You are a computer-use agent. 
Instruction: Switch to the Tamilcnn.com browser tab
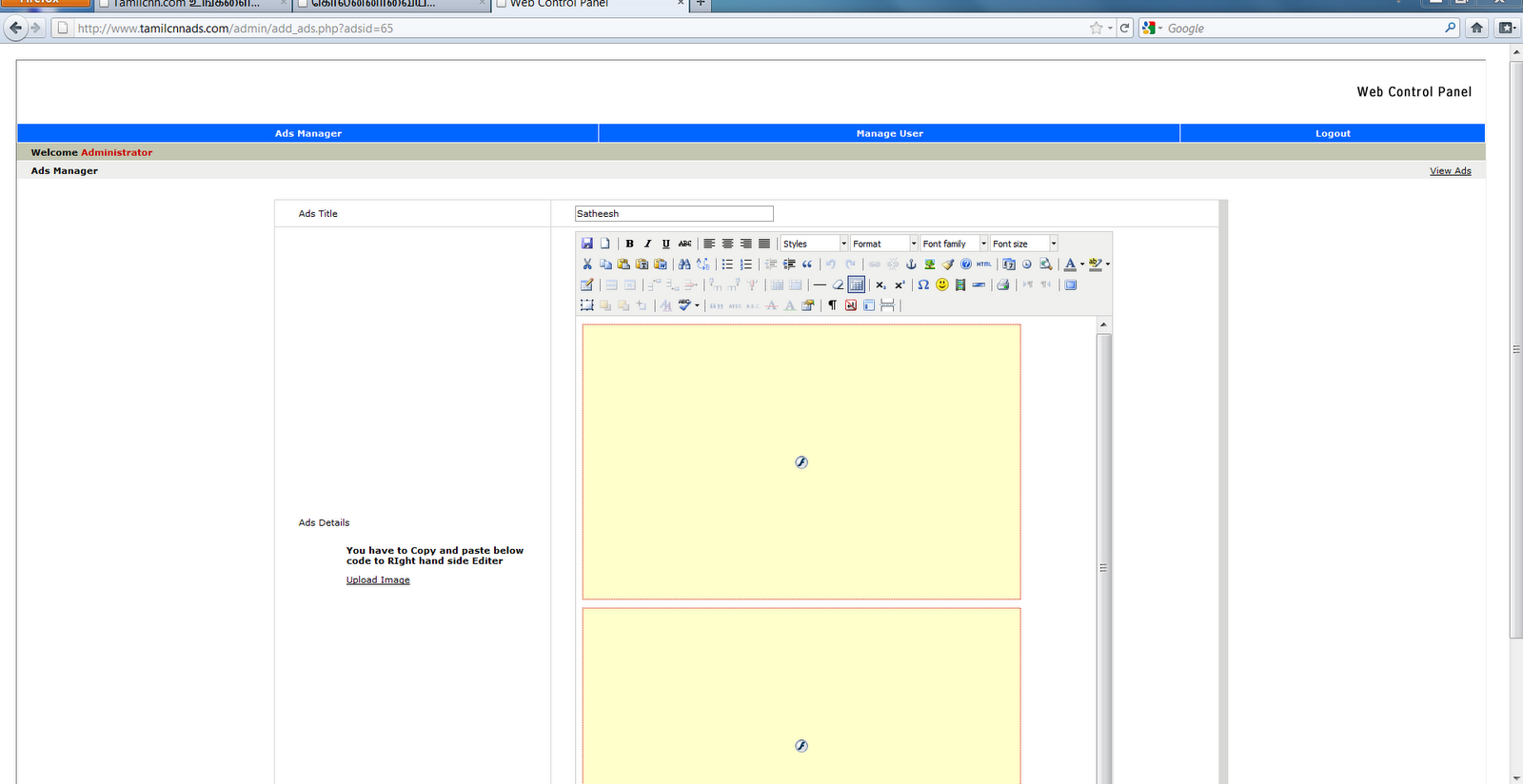point(193,4)
